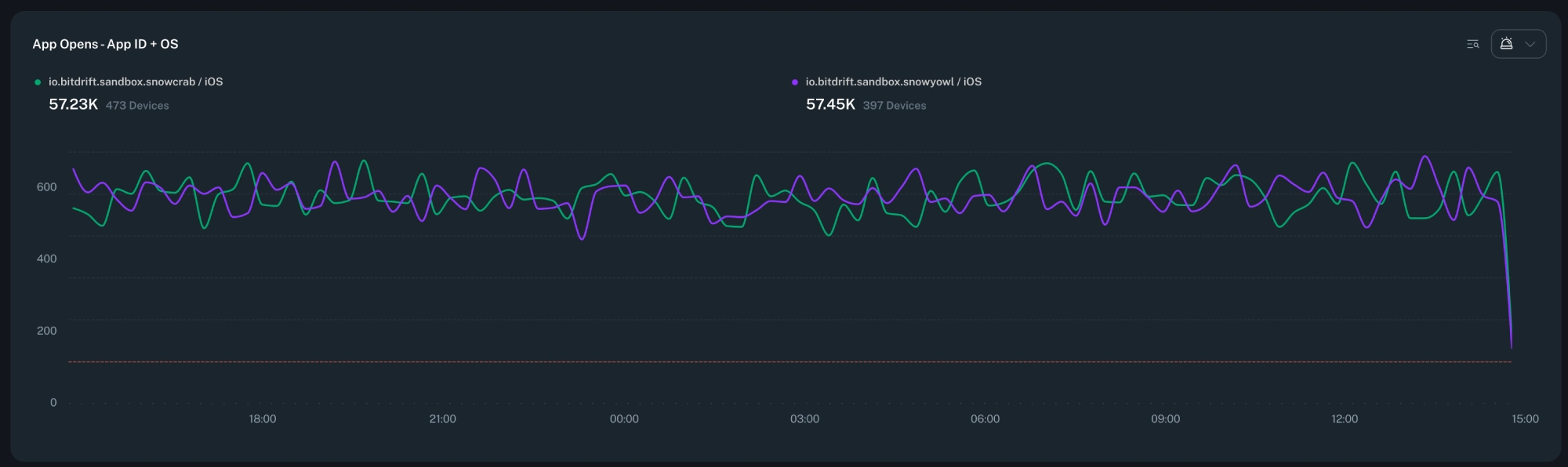Click the 57.45K total value
Viewport: 1568px width, 467px height.
click(x=830, y=104)
